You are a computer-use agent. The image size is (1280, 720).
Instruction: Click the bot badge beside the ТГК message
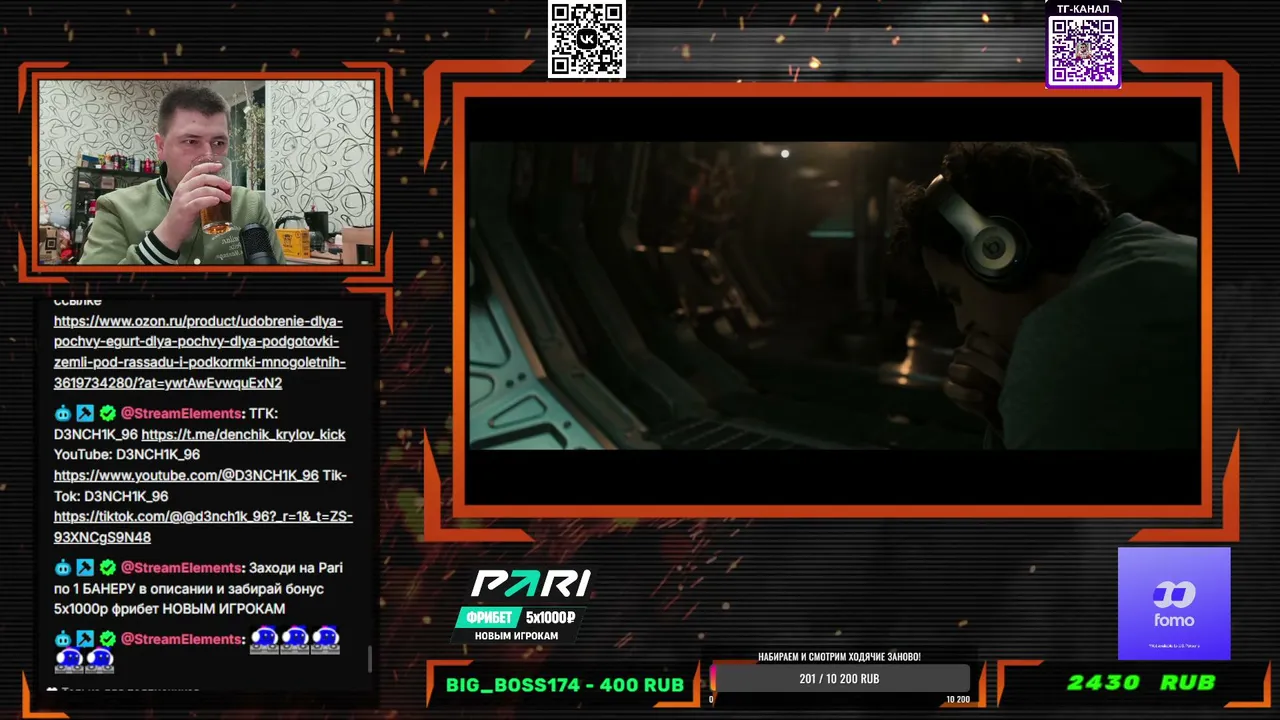[63, 413]
